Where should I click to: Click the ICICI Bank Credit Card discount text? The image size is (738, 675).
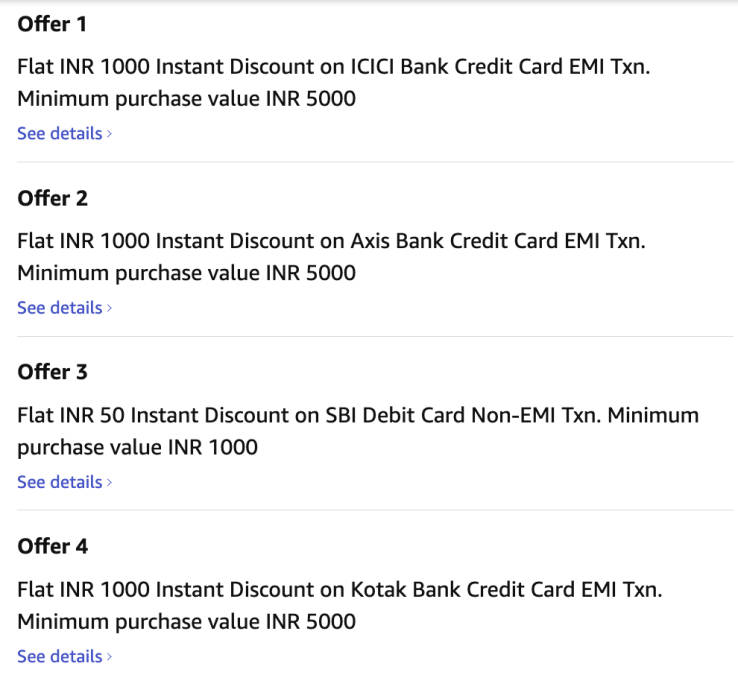[340, 67]
